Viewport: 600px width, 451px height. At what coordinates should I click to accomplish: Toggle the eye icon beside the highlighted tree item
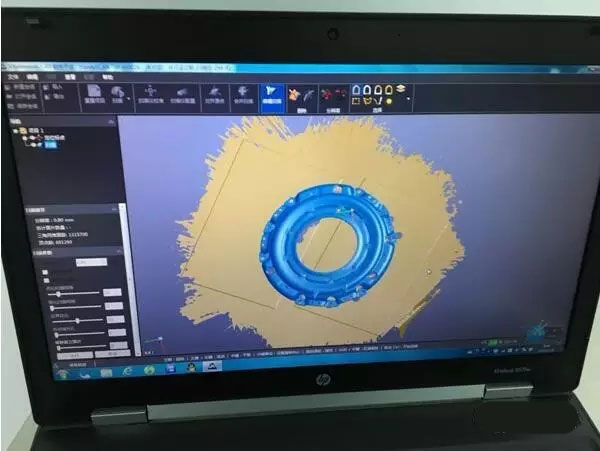[x=37, y=144]
